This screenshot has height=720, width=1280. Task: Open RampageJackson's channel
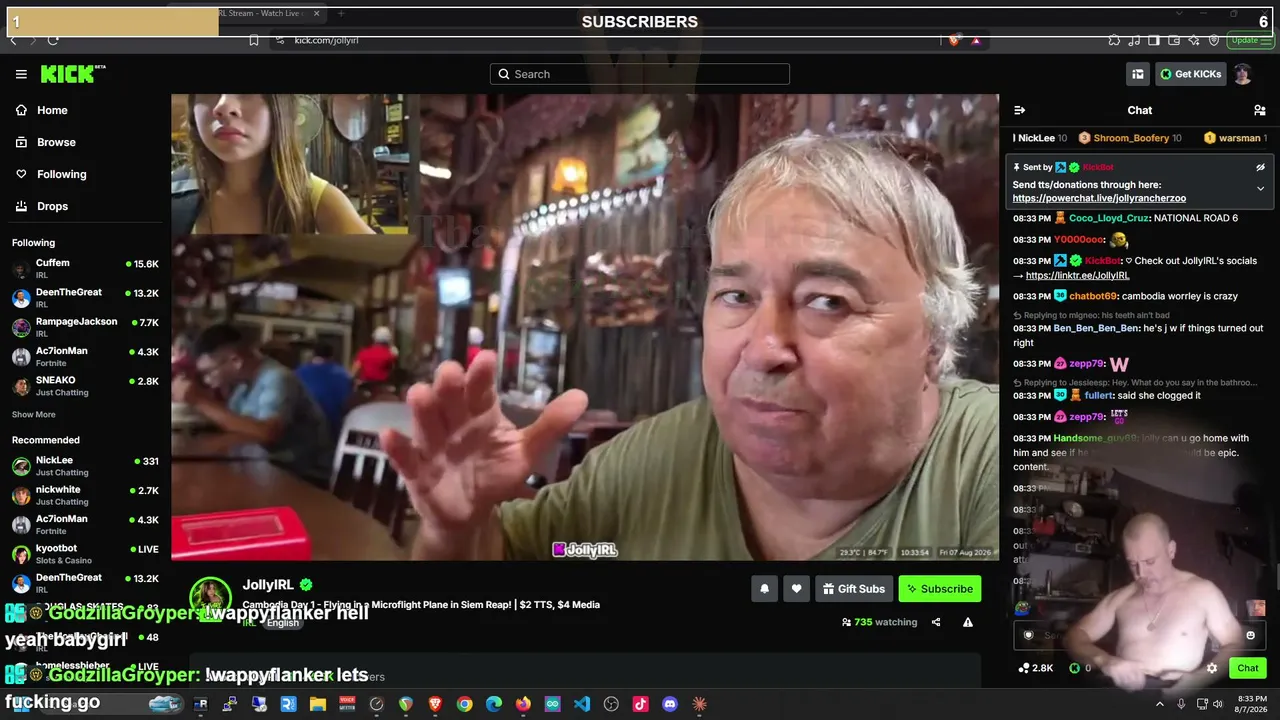coord(85,327)
